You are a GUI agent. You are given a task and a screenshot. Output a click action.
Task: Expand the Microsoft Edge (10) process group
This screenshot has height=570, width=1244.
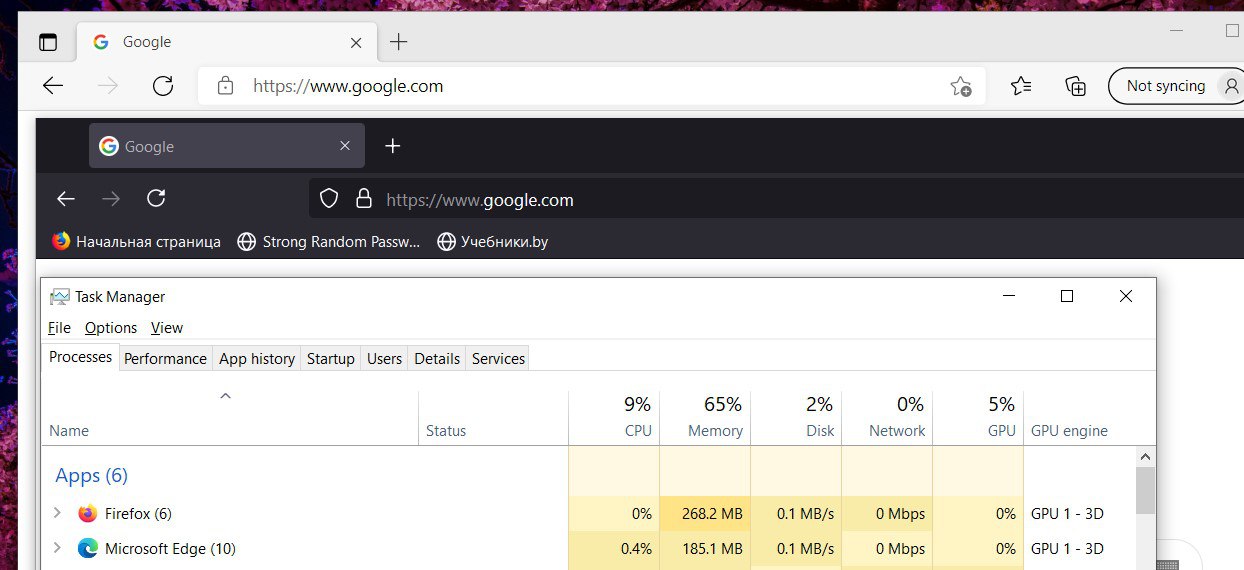(x=57, y=548)
